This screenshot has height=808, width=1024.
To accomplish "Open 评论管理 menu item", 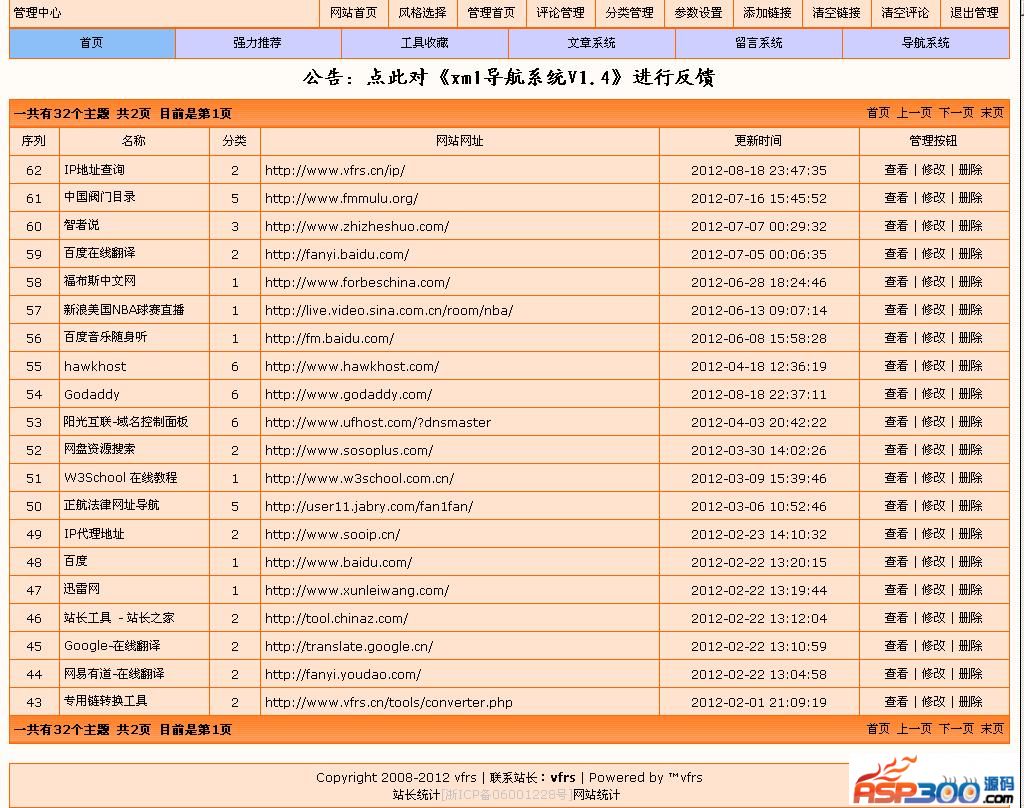I will pyautogui.click(x=560, y=12).
